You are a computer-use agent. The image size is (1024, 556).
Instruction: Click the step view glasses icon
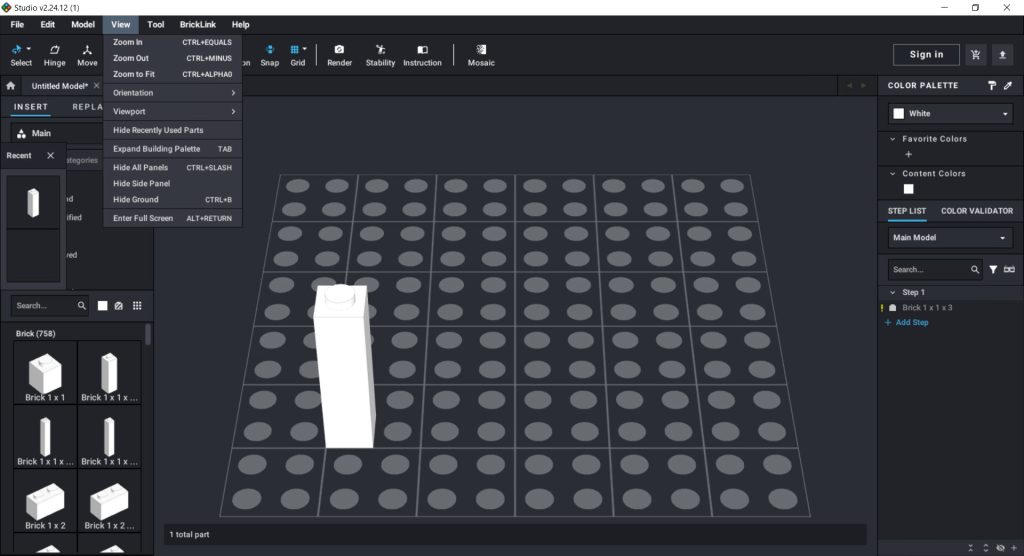pos(1009,269)
